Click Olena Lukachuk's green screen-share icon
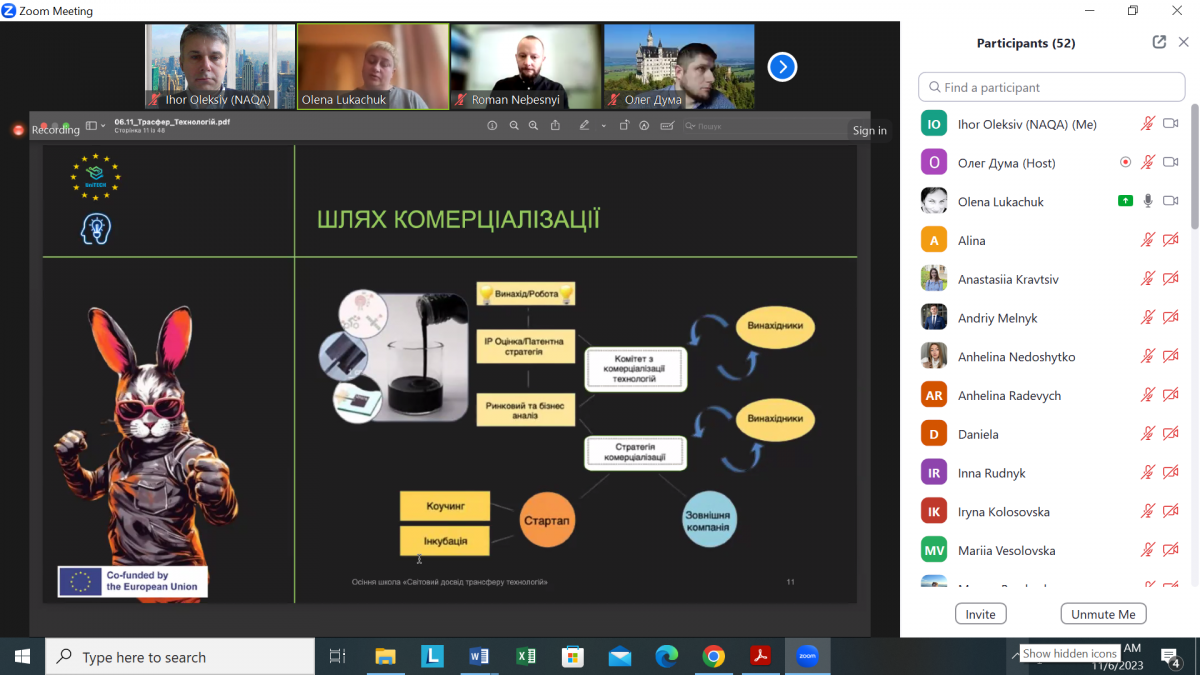The image size is (1200, 675). coord(1125,201)
